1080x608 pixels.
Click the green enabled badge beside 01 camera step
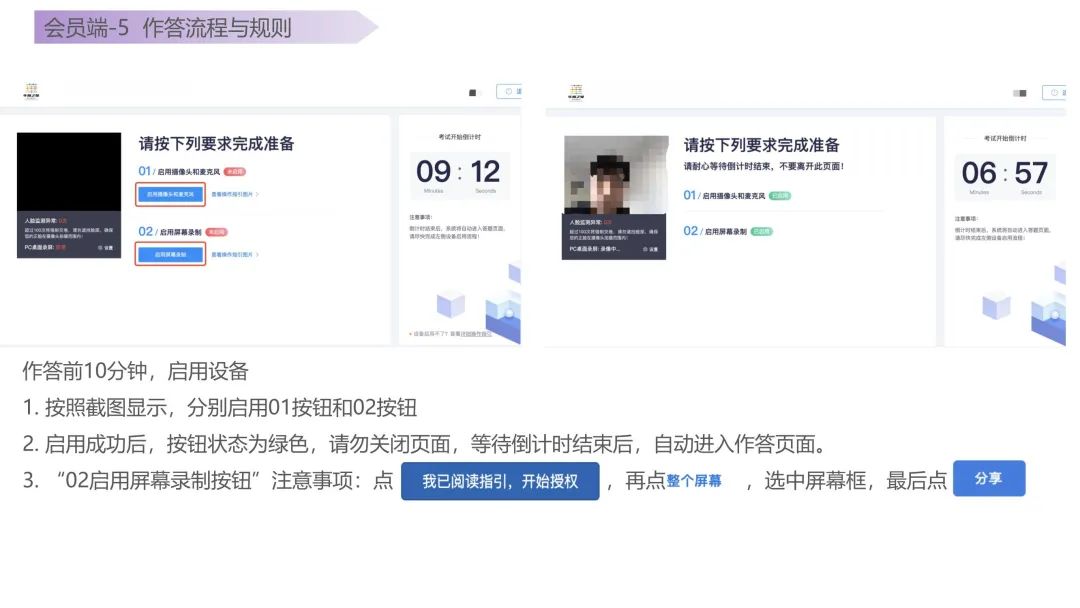coord(780,196)
